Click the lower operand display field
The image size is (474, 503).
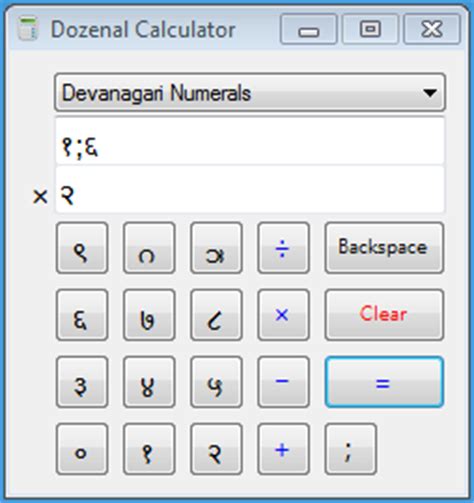(250, 189)
